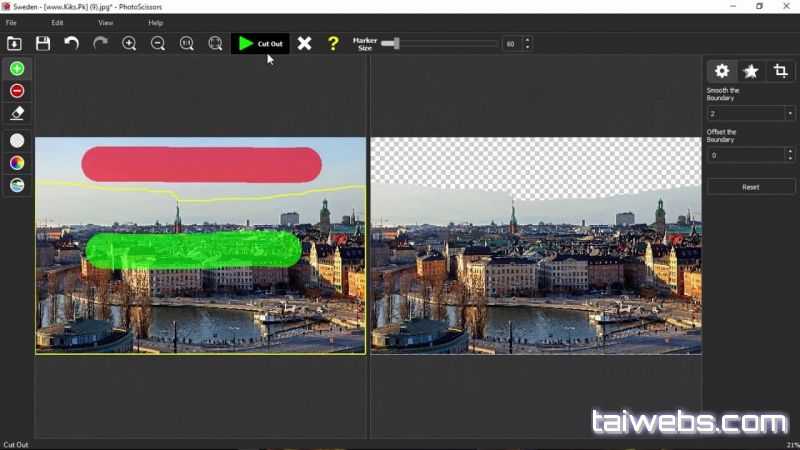Click the Marker Size slider handle
The image size is (800, 450).
[x=397, y=44]
